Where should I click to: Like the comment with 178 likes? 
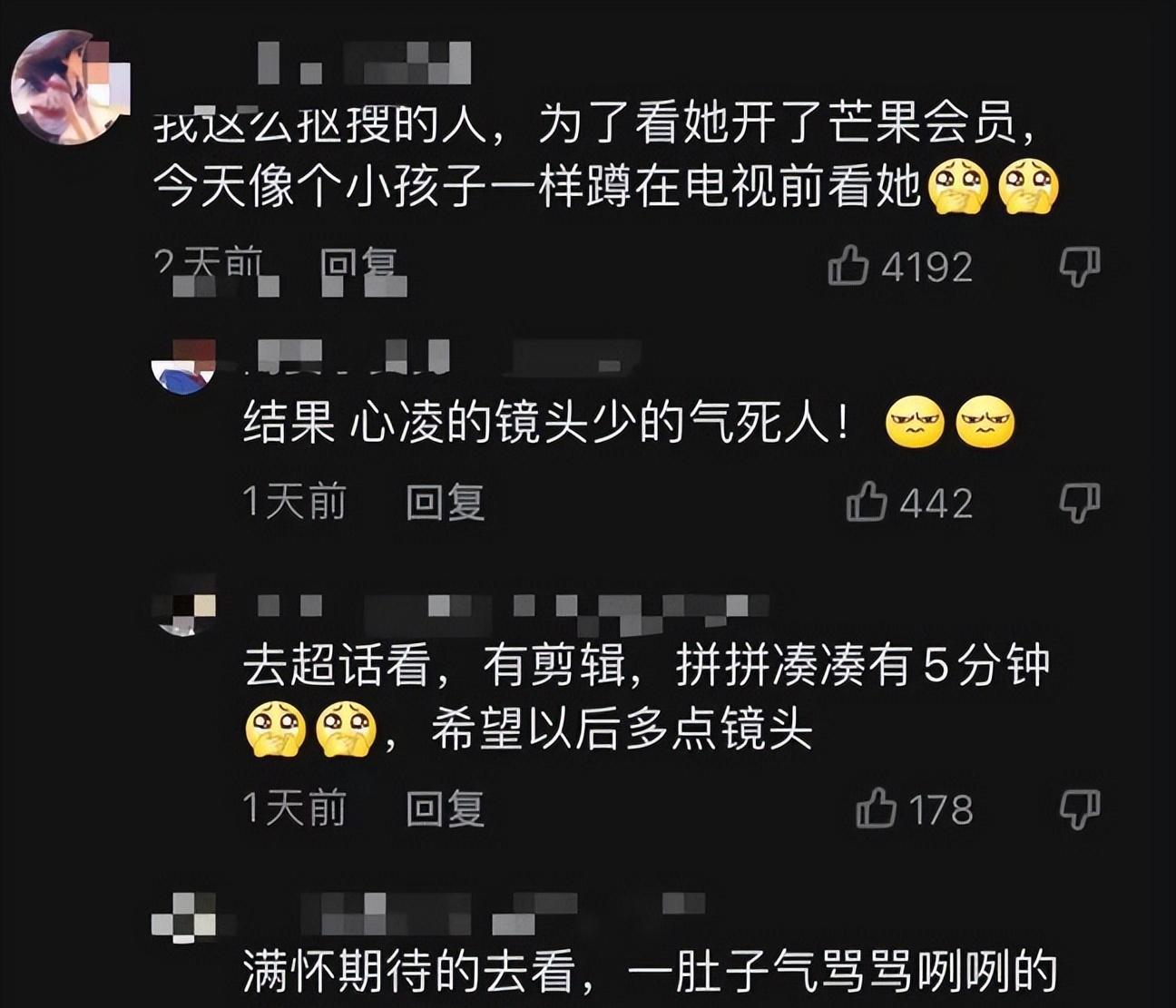876,808
